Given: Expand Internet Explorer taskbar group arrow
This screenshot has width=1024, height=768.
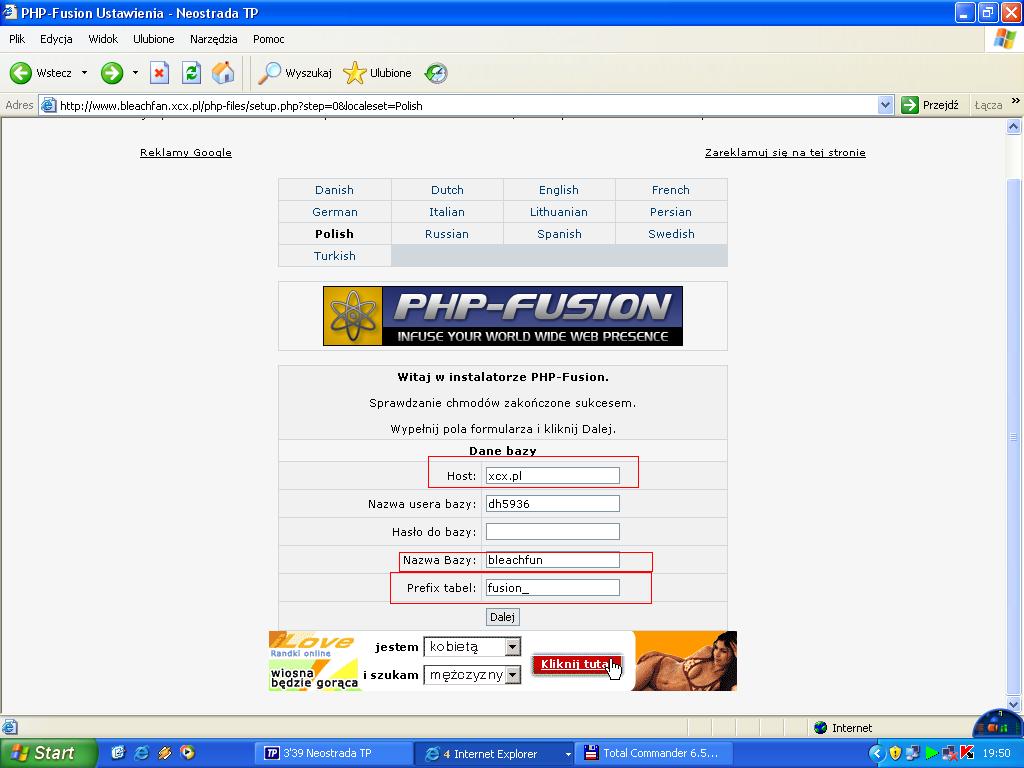Looking at the screenshot, I should (568, 754).
